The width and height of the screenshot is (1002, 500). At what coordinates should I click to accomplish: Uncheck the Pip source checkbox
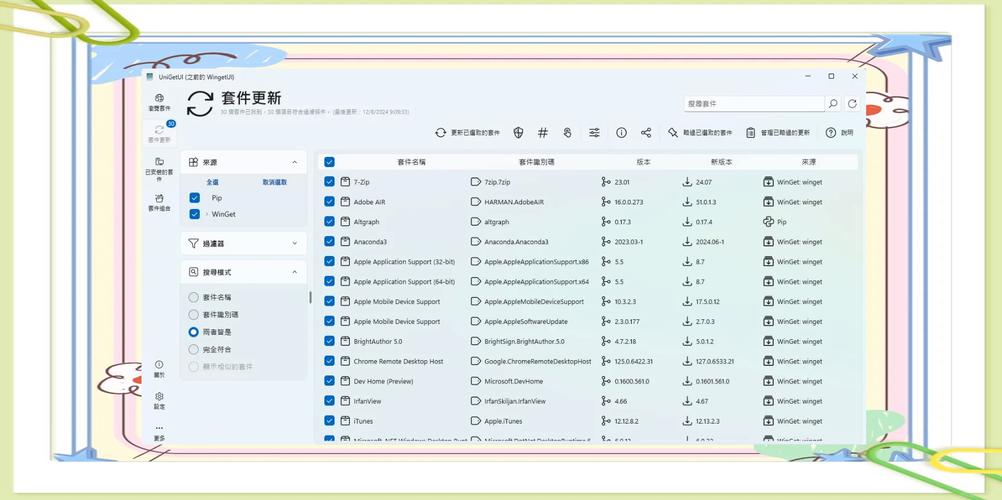pos(195,198)
